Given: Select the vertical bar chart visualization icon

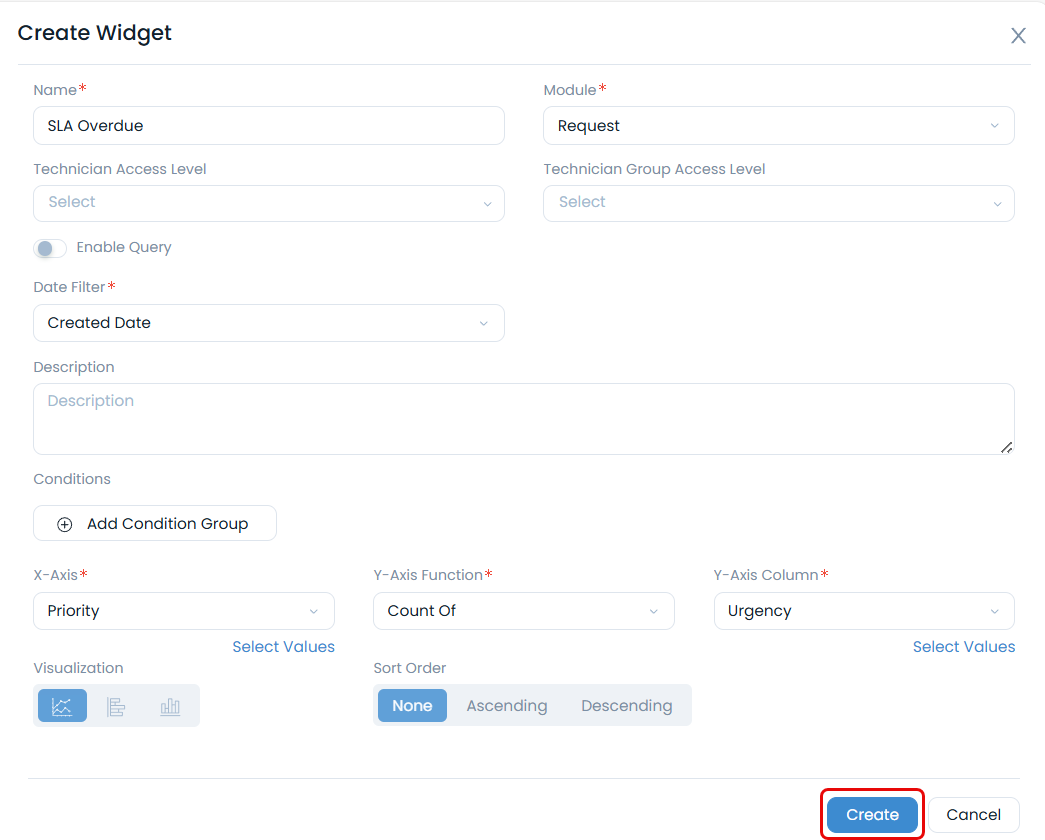Looking at the screenshot, I should [x=169, y=705].
